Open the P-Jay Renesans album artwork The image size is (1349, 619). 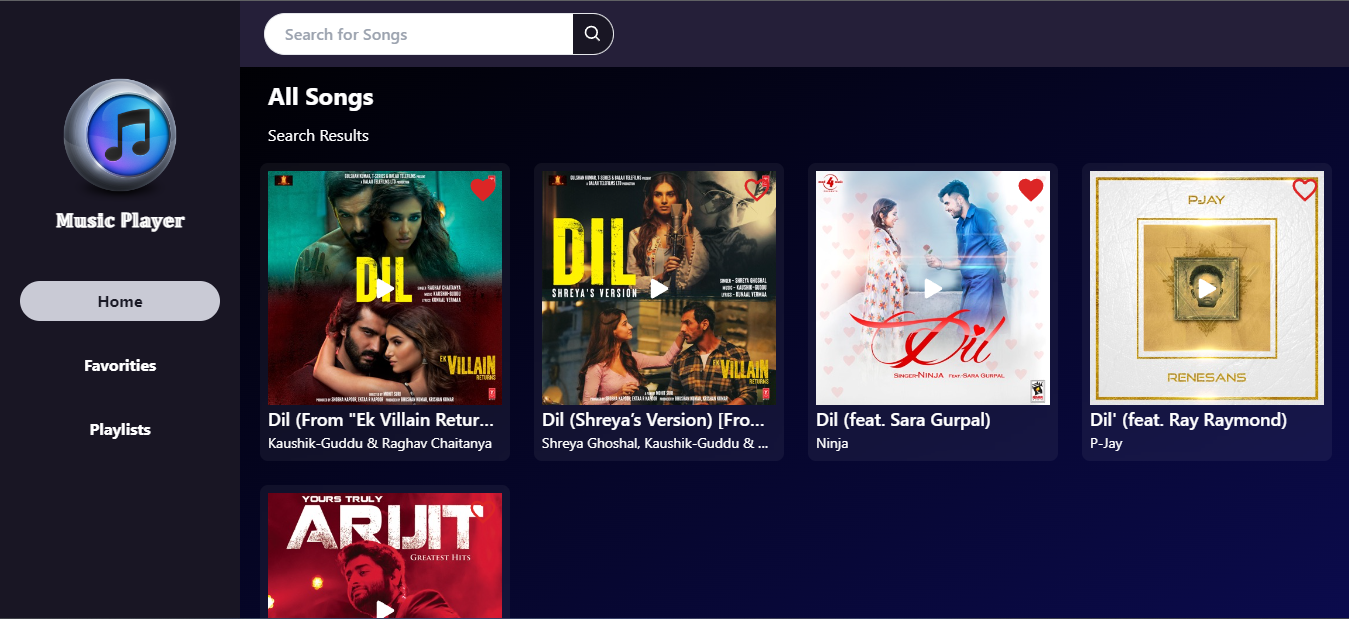(x=1206, y=288)
